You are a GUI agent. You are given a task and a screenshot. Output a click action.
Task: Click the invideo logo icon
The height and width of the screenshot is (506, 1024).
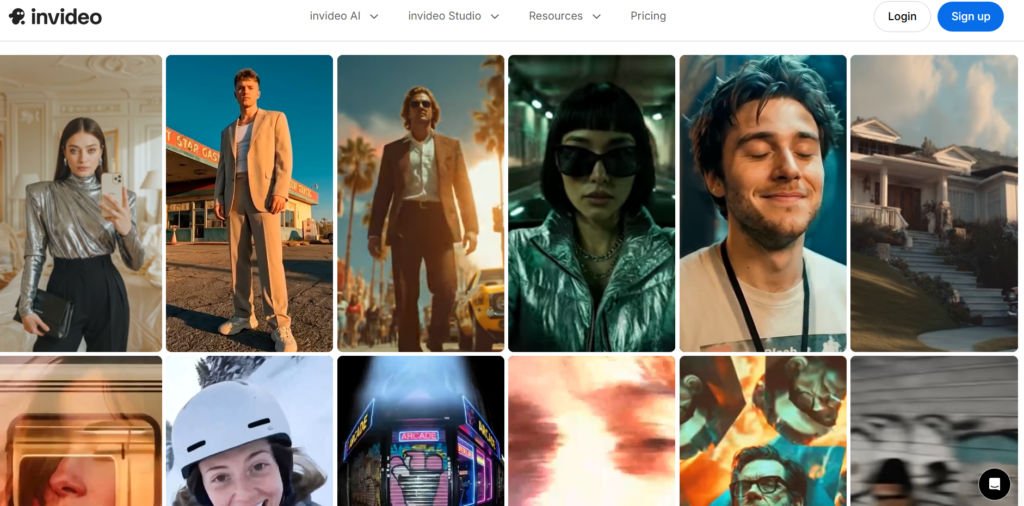click(16, 16)
